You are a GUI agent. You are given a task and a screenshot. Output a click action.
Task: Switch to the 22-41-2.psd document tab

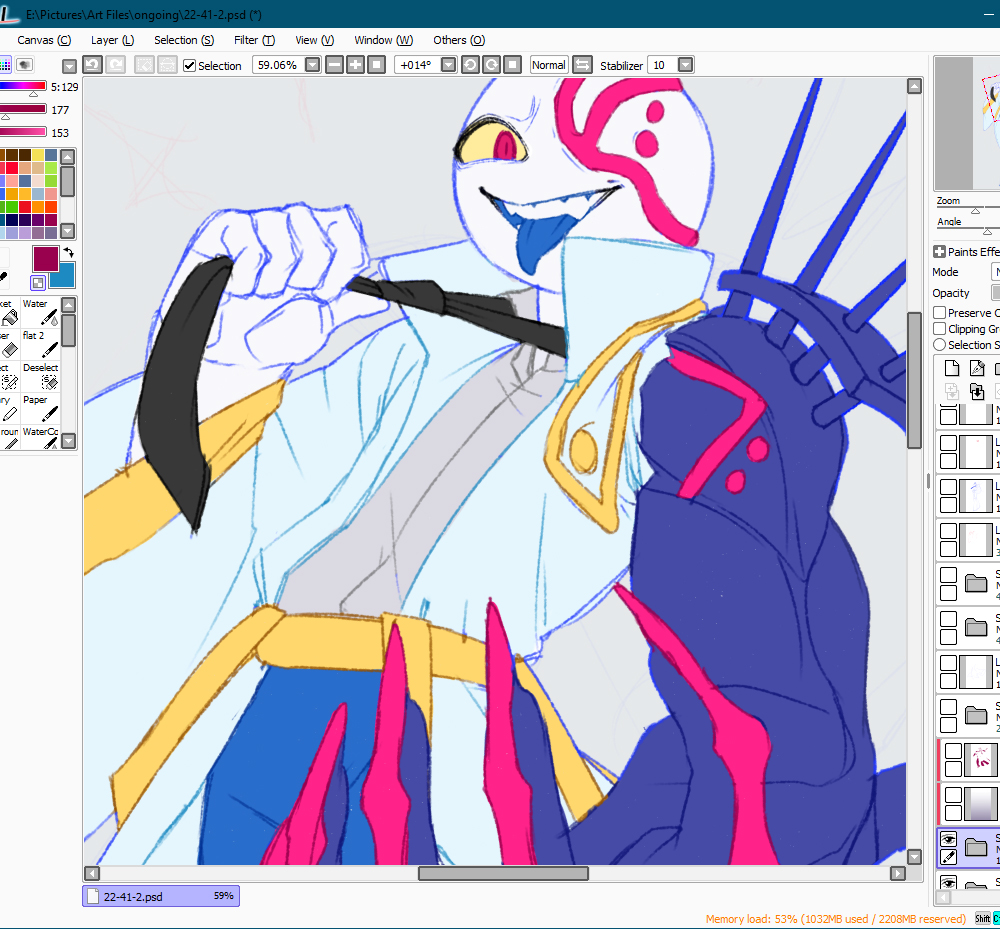pyautogui.click(x=160, y=896)
